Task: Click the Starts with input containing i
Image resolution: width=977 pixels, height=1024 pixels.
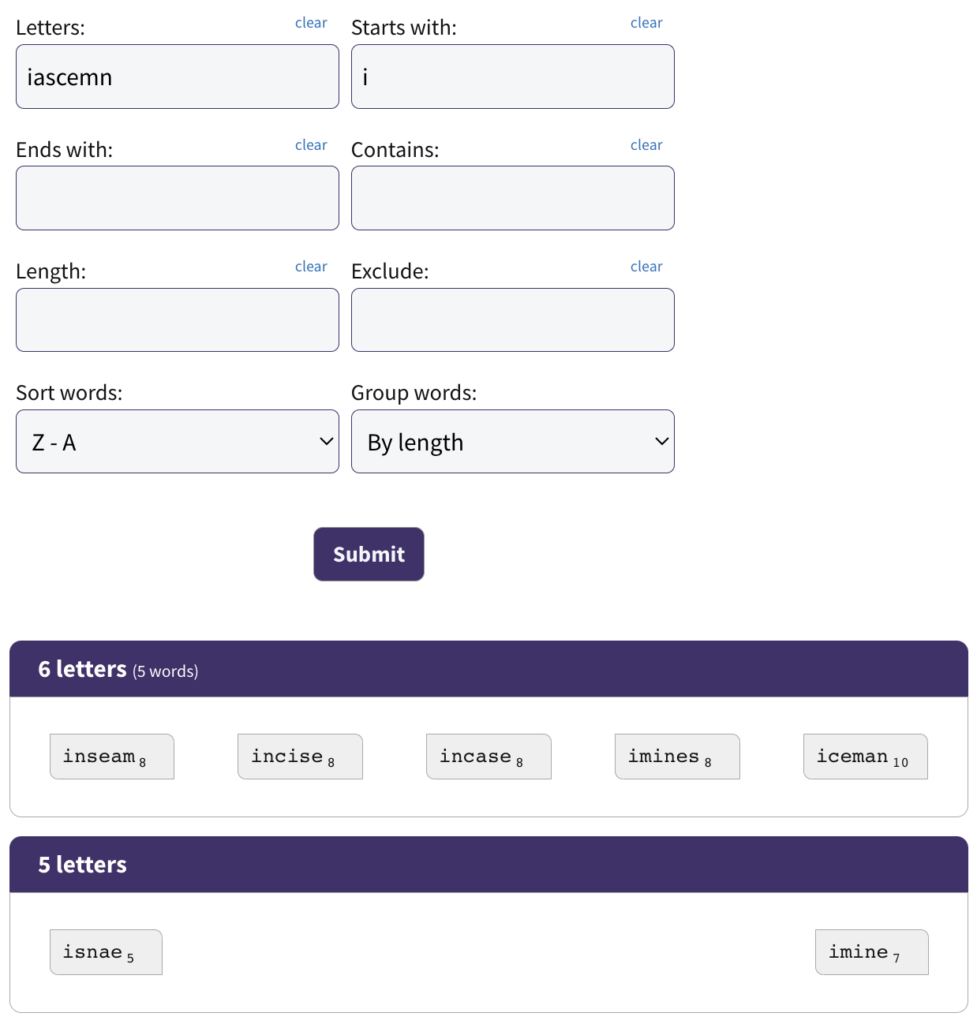Action: tap(512, 76)
